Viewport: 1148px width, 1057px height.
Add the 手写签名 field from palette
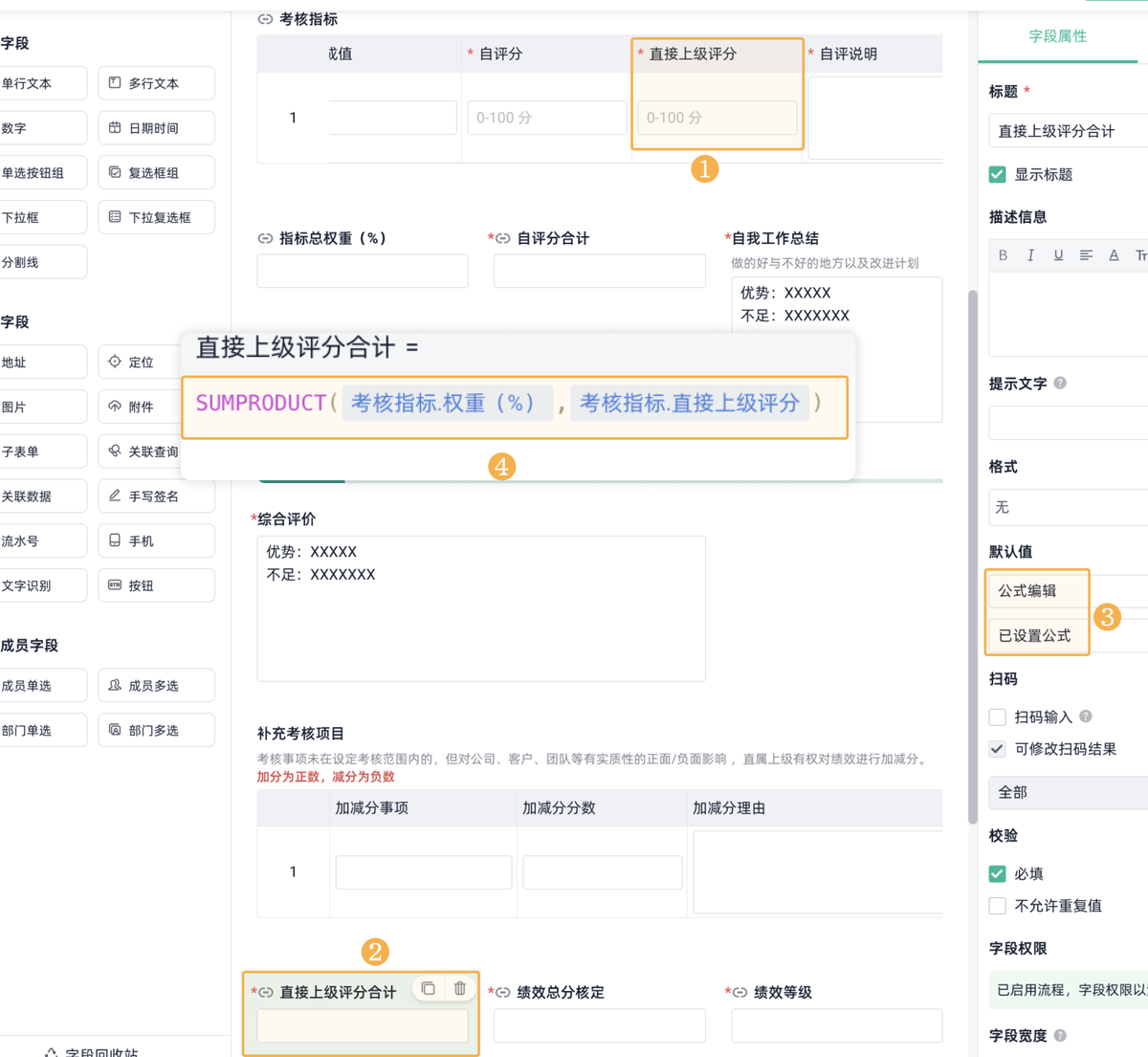tap(156, 496)
